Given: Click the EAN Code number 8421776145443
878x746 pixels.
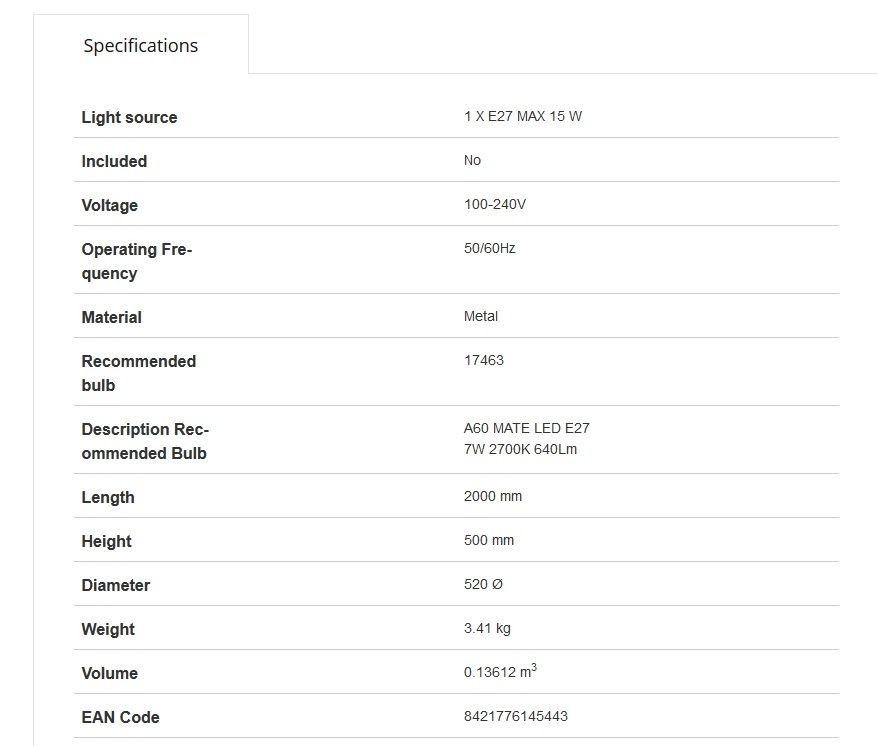Looking at the screenshot, I should click(516, 716).
